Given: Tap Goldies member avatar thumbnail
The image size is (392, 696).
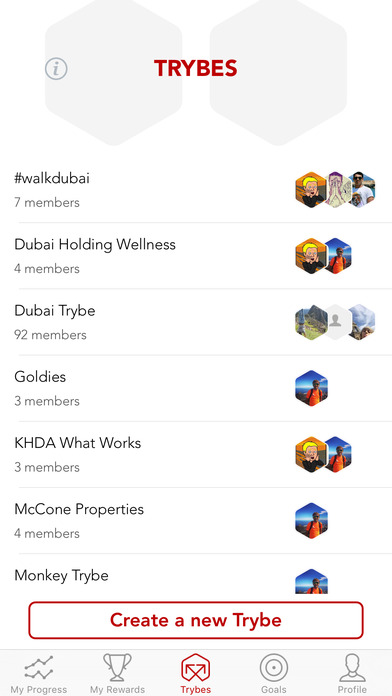Looking at the screenshot, I should tap(312, 388).
